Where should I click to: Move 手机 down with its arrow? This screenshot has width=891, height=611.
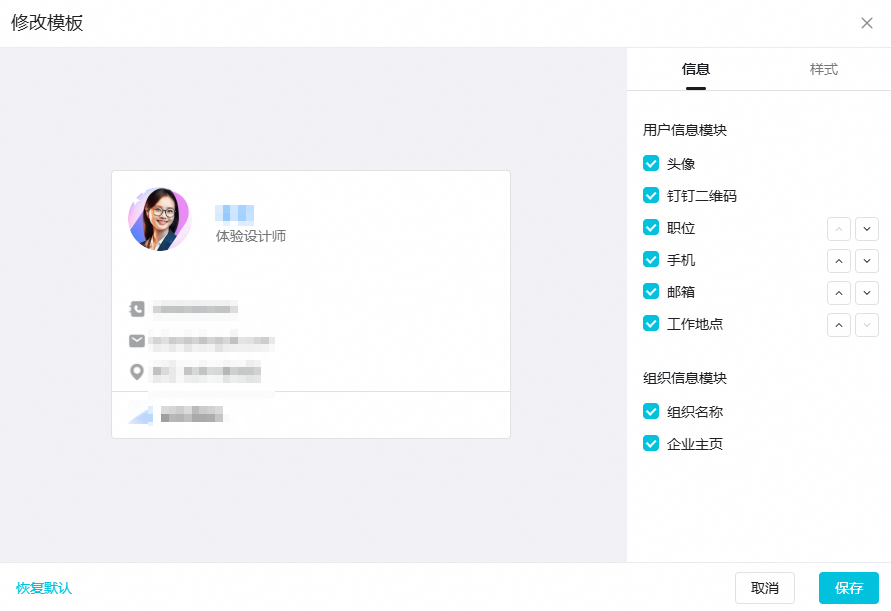click(x=867, y=261)
